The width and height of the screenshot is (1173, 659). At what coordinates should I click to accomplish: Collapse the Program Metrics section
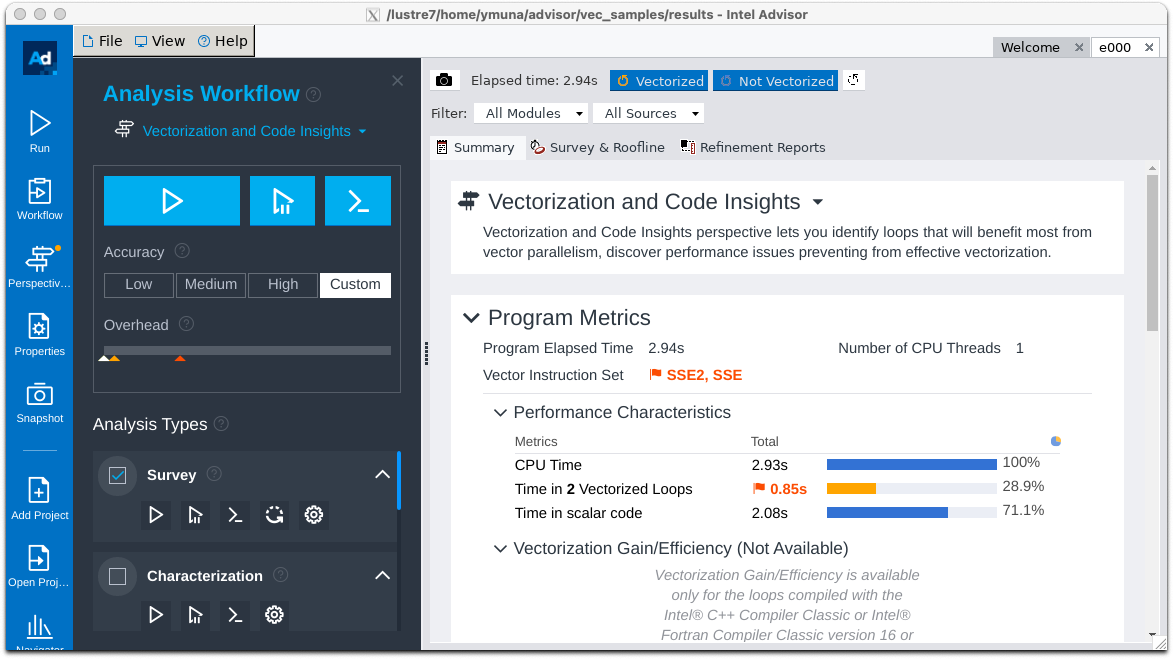coord(471,317)
